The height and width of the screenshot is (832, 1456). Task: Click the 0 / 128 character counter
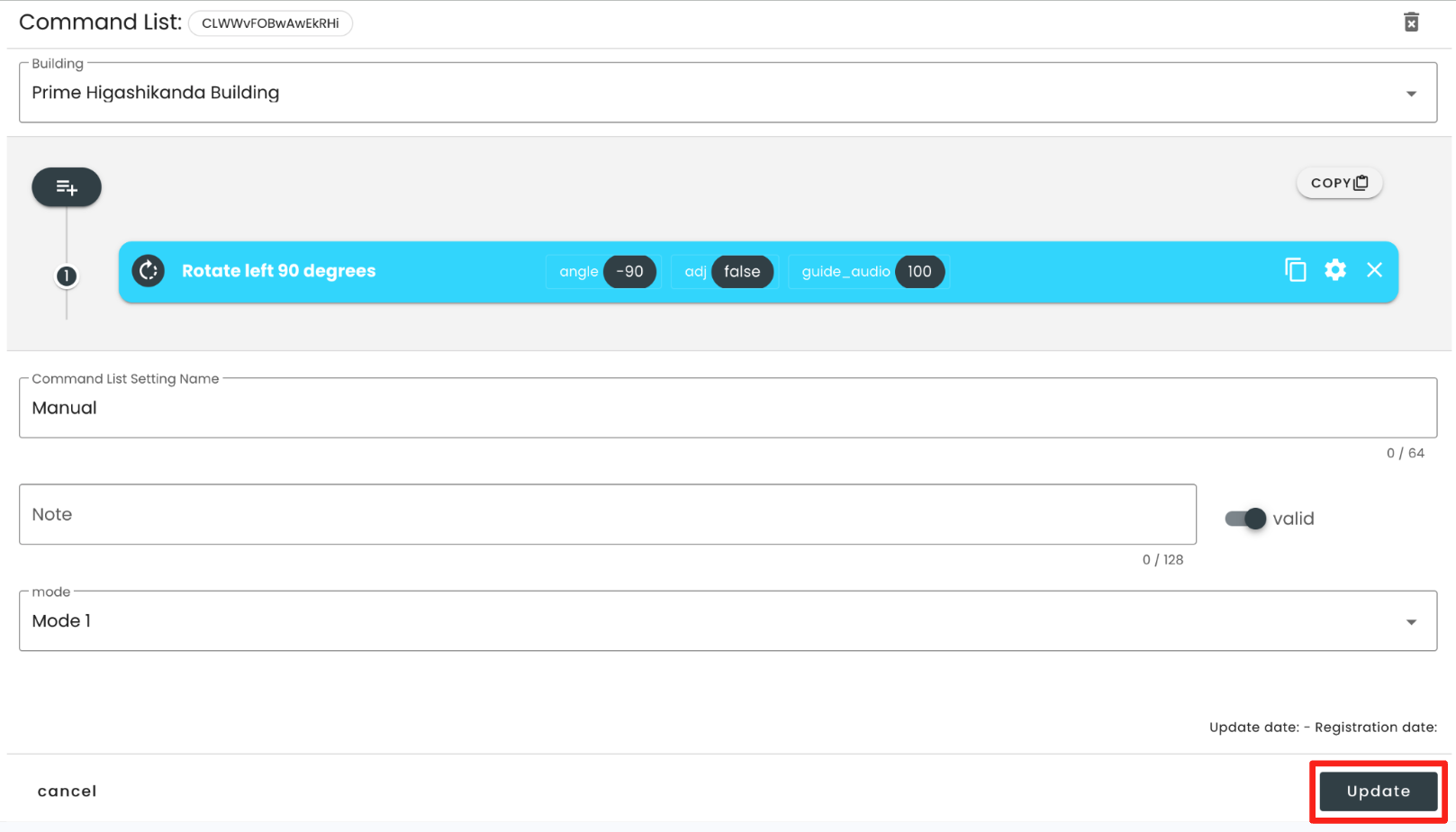(x=1162, y=560)
